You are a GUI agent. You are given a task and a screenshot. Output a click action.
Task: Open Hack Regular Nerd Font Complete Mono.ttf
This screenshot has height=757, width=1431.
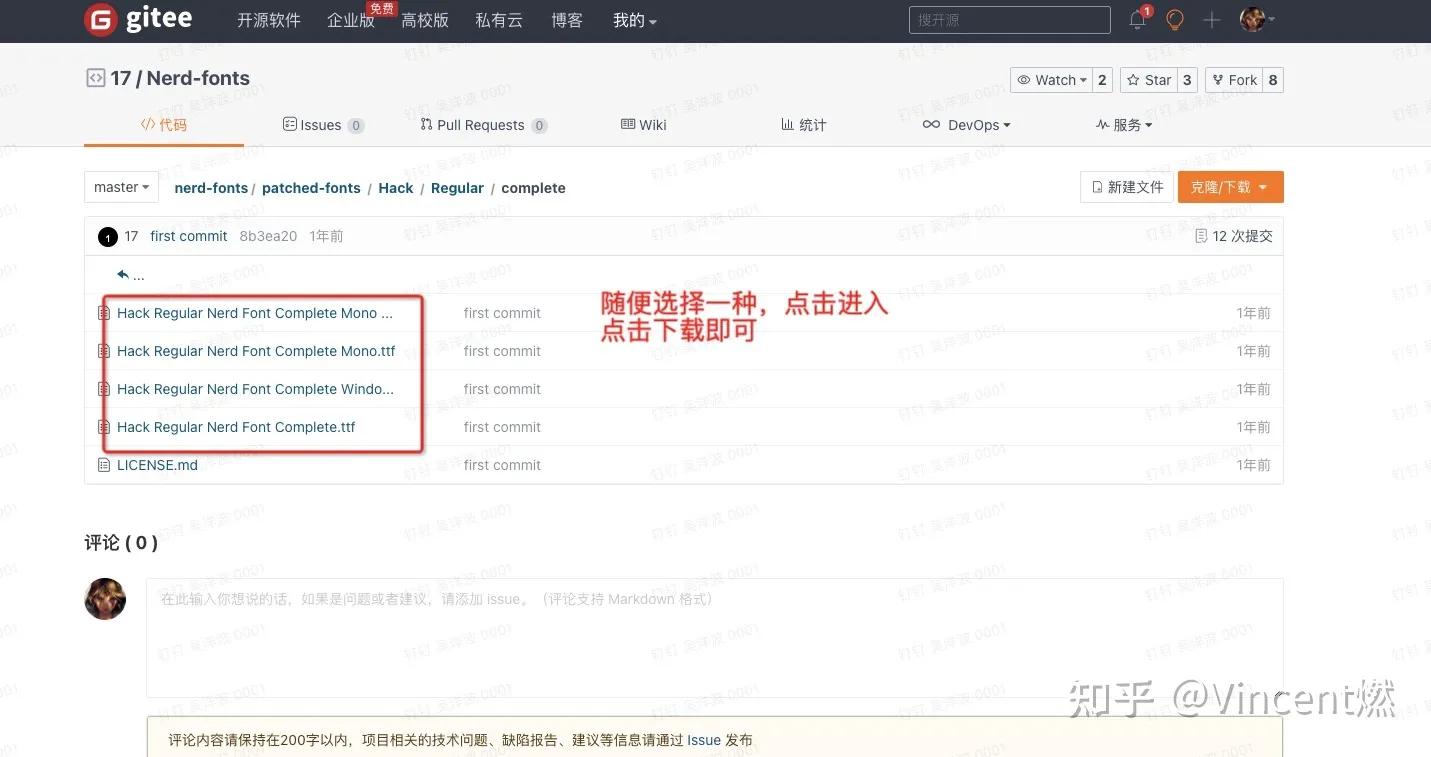point(256,351)
